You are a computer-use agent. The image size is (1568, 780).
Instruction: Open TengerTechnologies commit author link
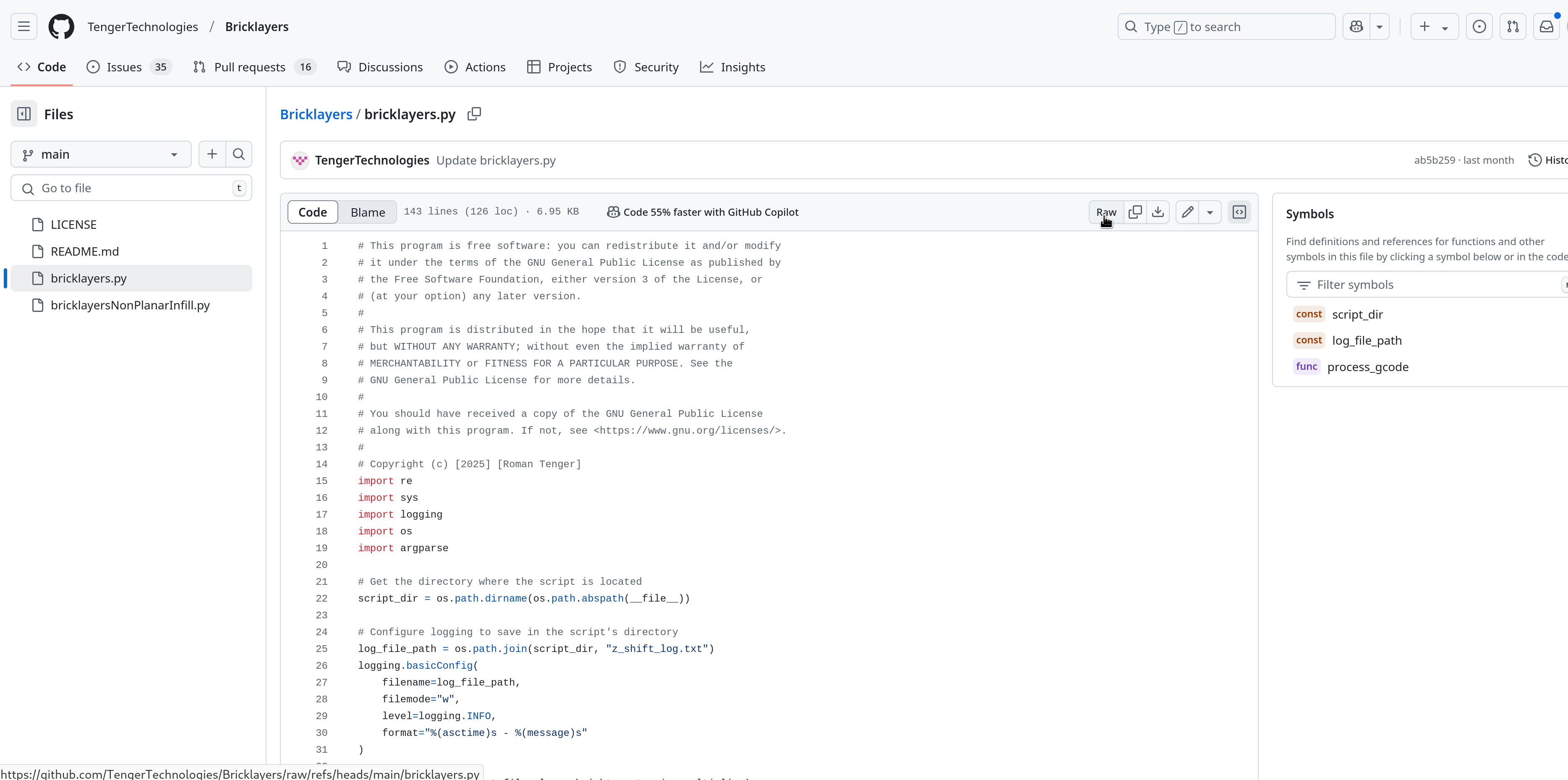[372, 160]
